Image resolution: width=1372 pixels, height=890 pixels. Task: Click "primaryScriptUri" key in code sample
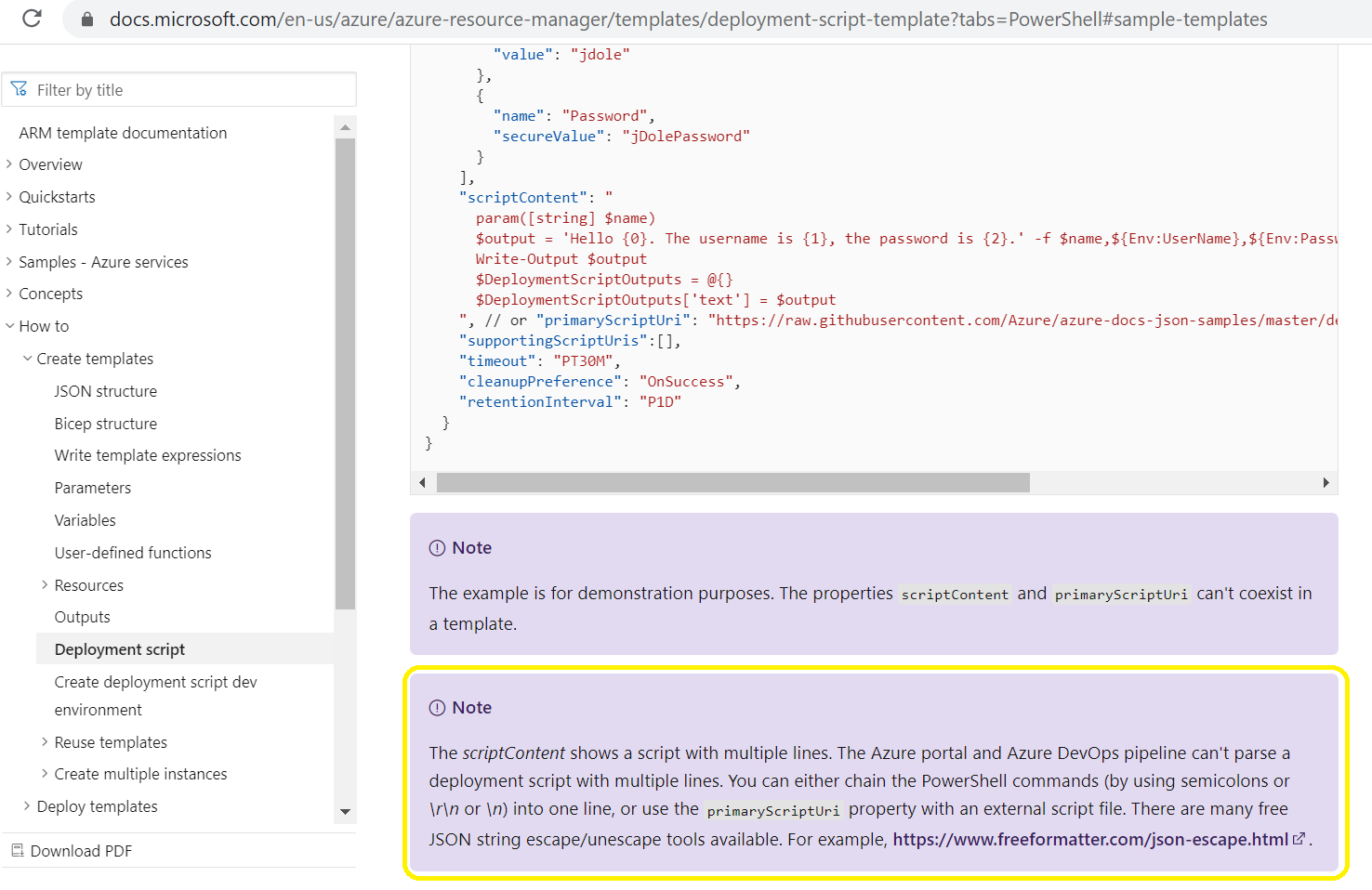(613, 321)
